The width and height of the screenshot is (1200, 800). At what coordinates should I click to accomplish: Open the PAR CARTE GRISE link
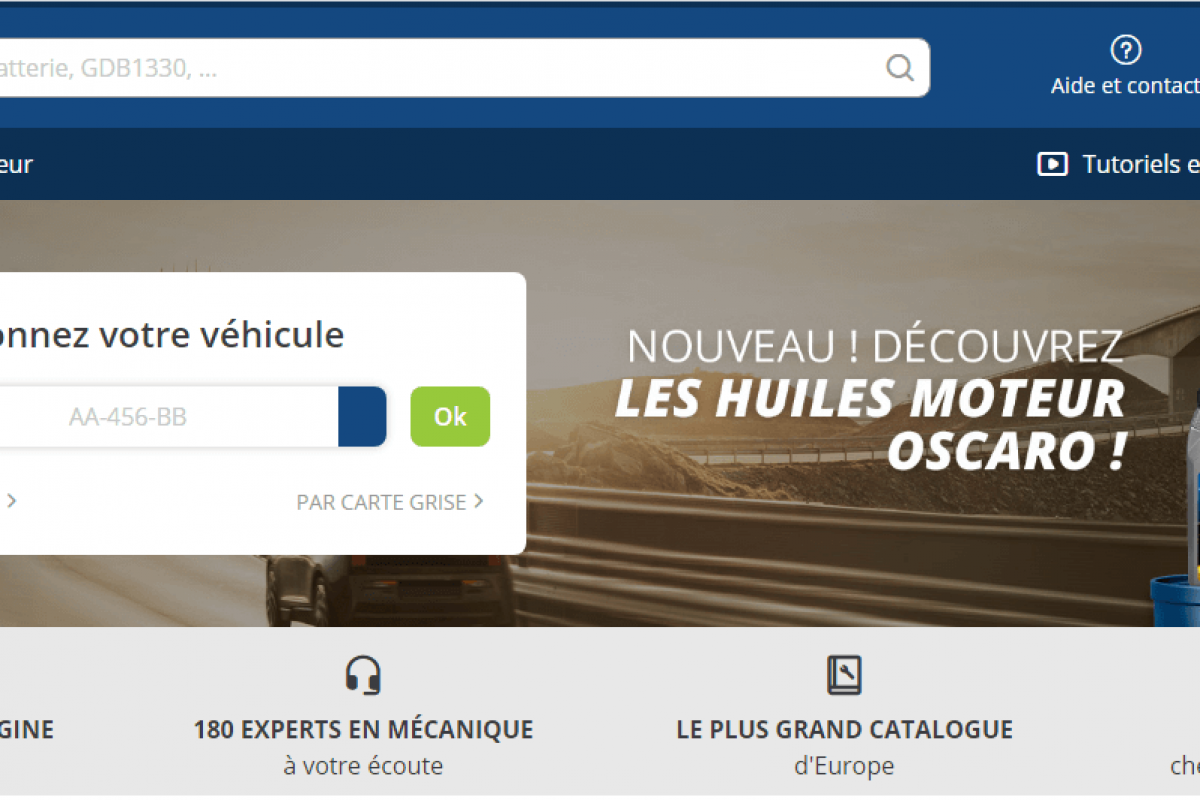coord(382,502)
